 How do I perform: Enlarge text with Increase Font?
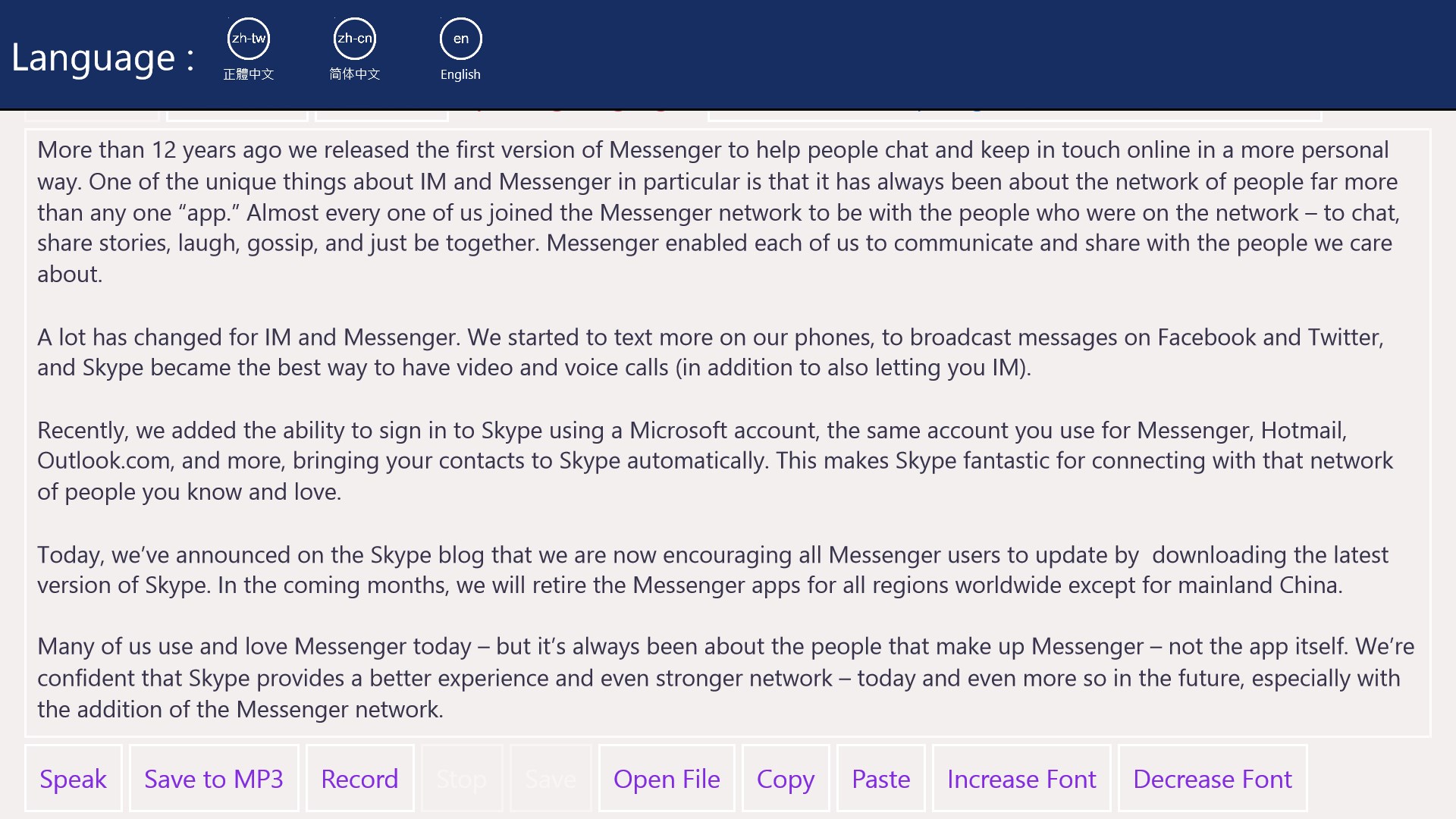click(x=1021, y=779)
